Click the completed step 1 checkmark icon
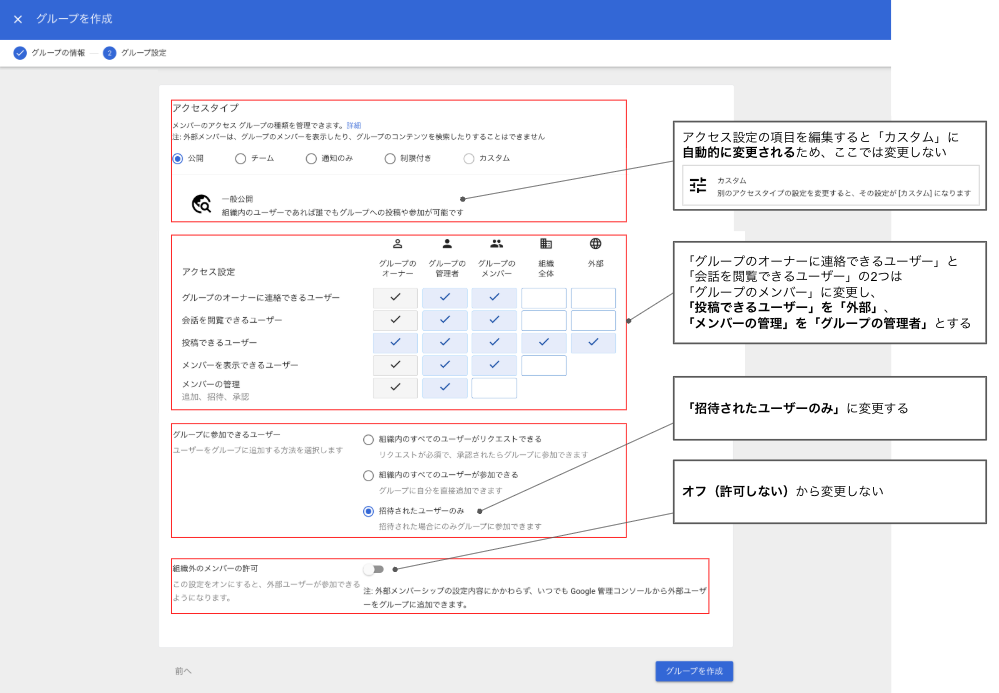 [x=20, y=53]
